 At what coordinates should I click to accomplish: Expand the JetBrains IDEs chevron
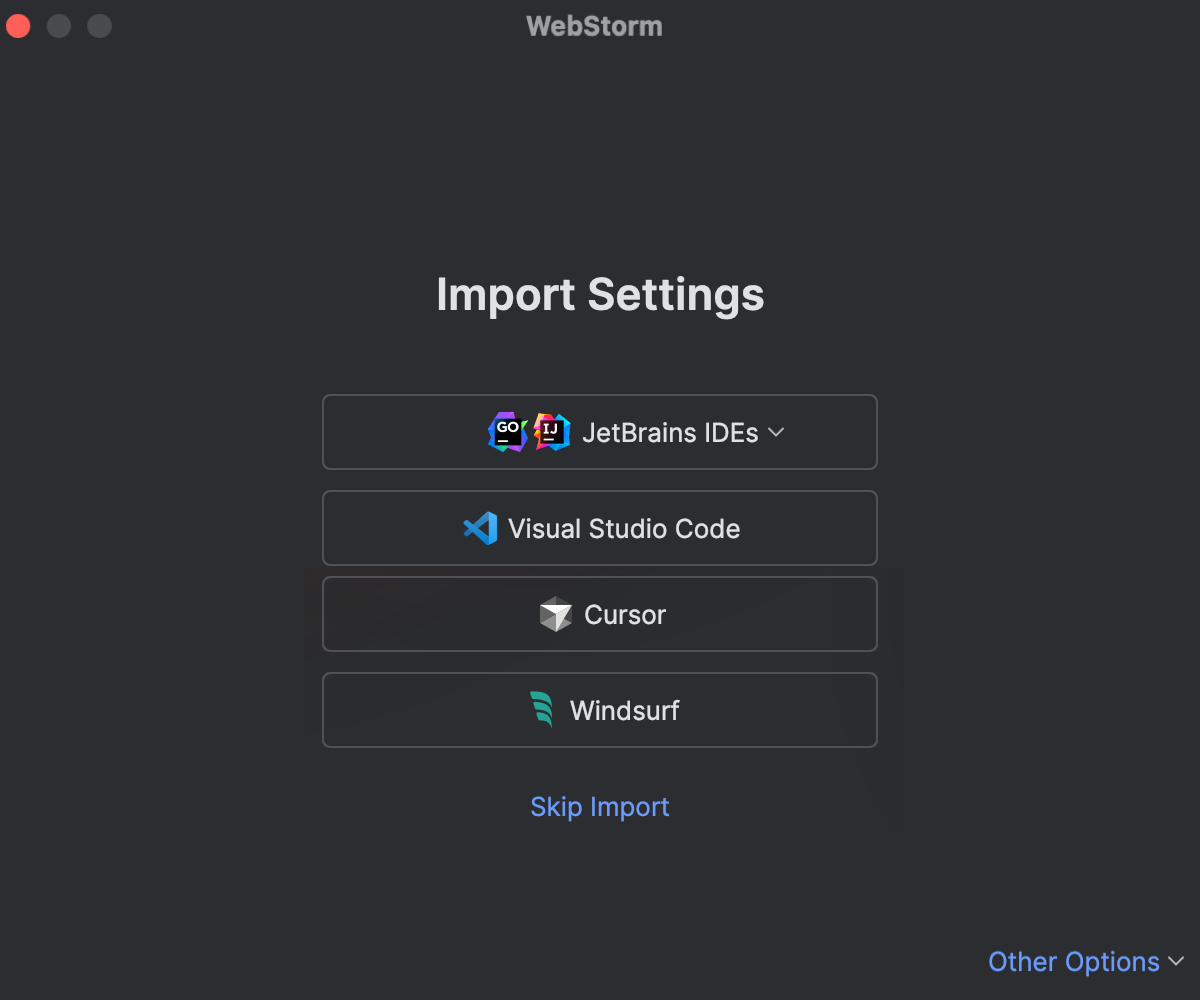776,433
